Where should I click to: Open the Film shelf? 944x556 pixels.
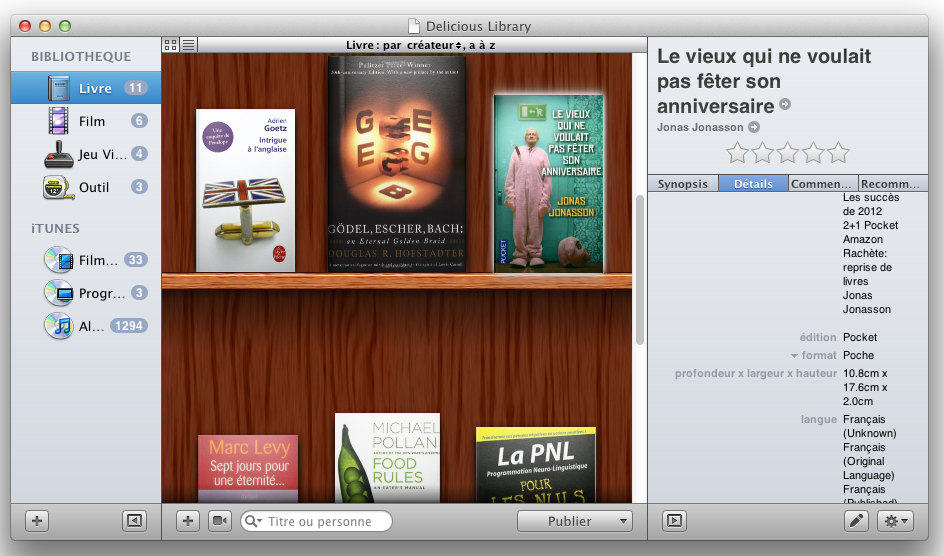tap(85, 121)
